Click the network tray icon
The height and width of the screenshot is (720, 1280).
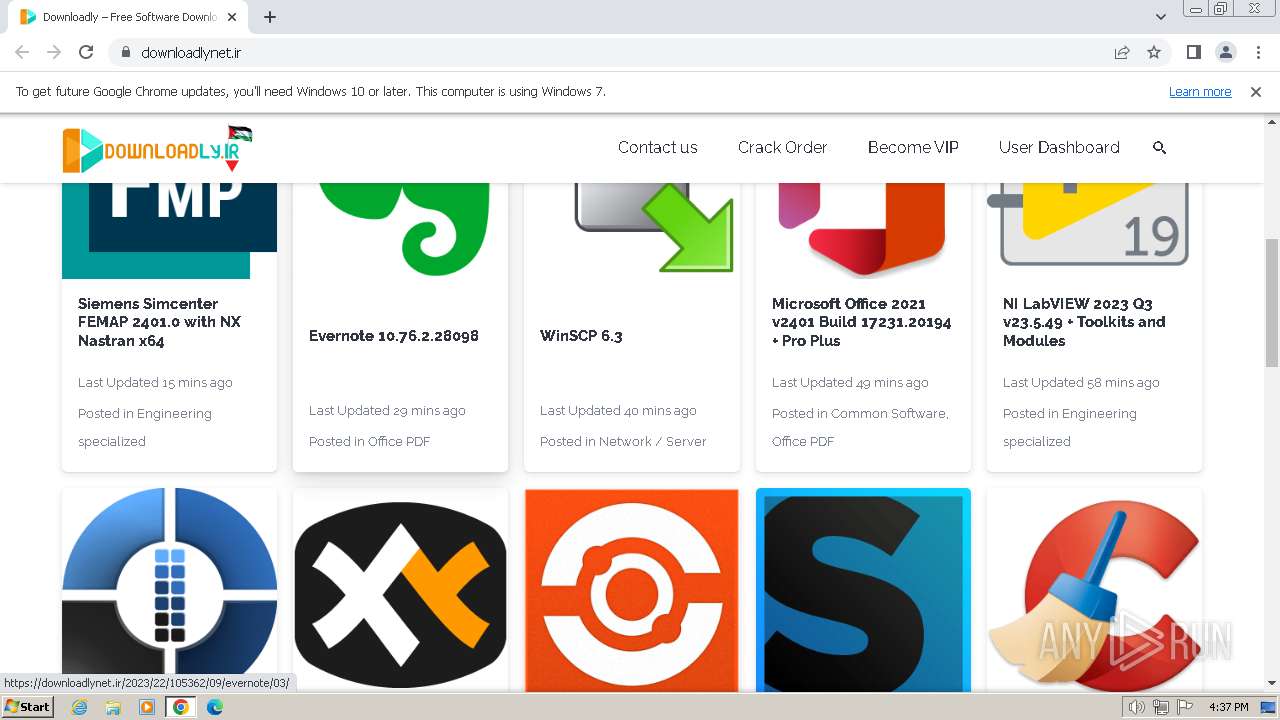(x=1161, y=707)
